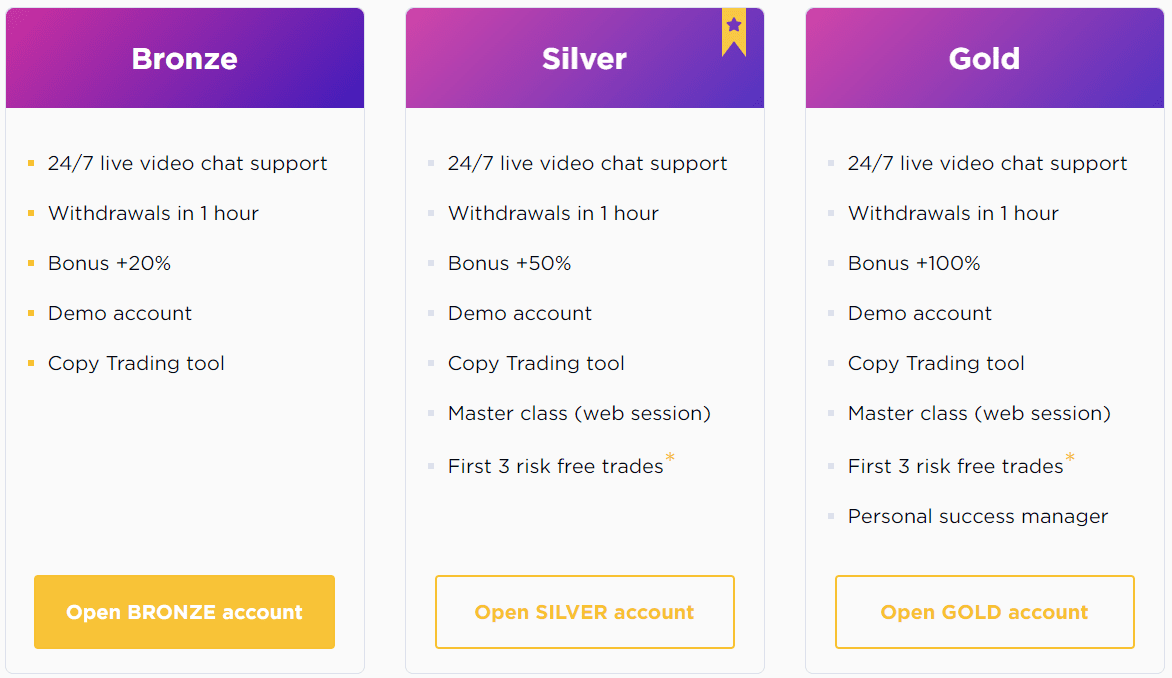Click First 3 risk free trades in the Gold plan
The height and width of the screenshot is (678, 1172).
(955, 466)
